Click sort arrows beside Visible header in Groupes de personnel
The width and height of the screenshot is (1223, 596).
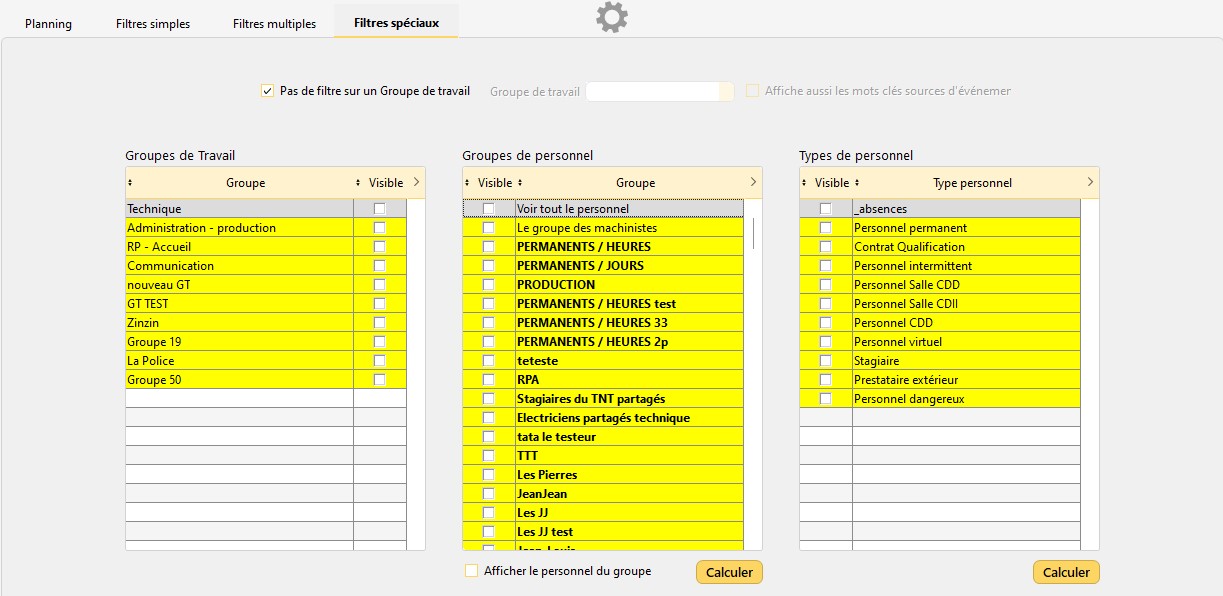467,183
